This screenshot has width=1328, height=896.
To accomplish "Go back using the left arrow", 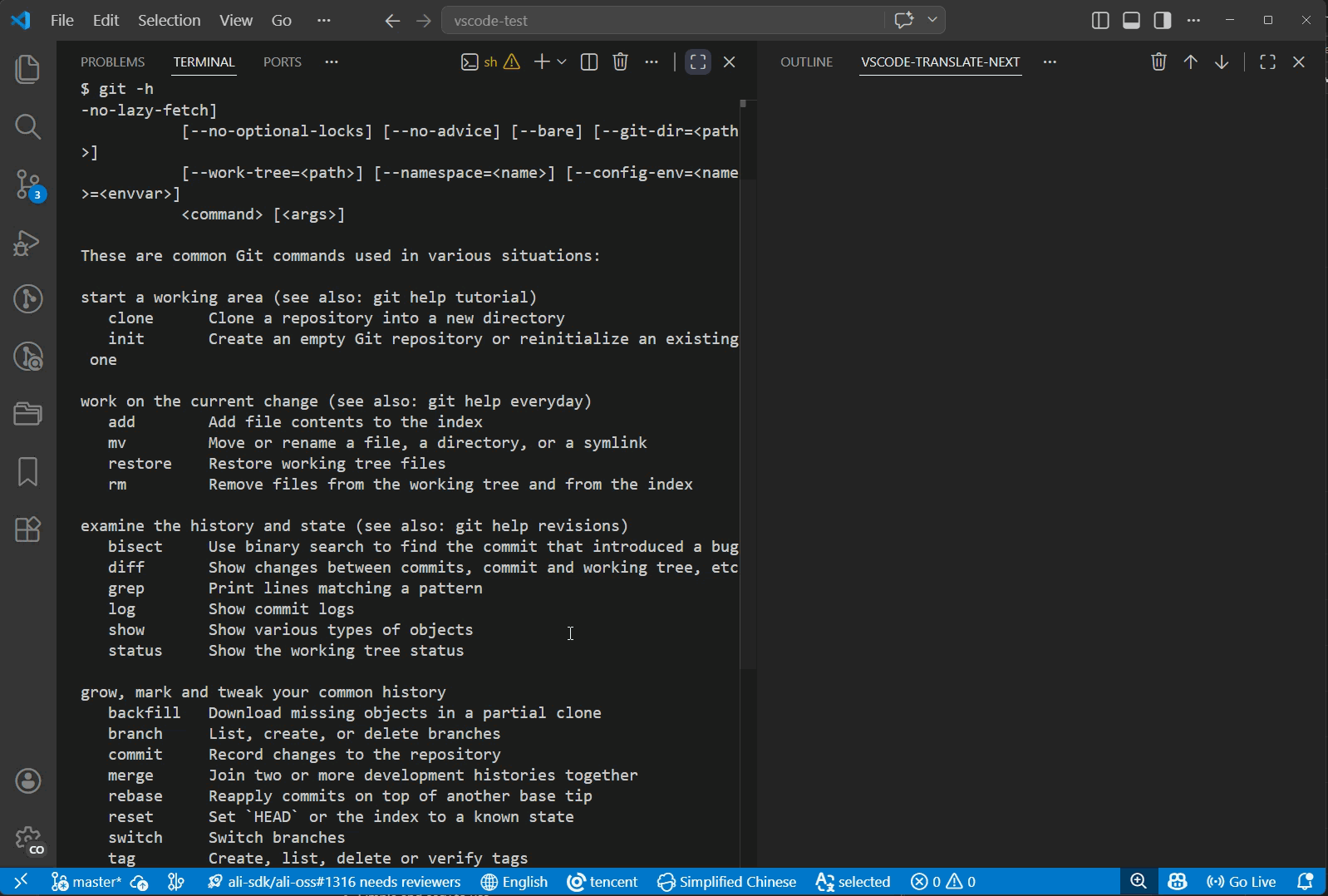I will 392,21.
